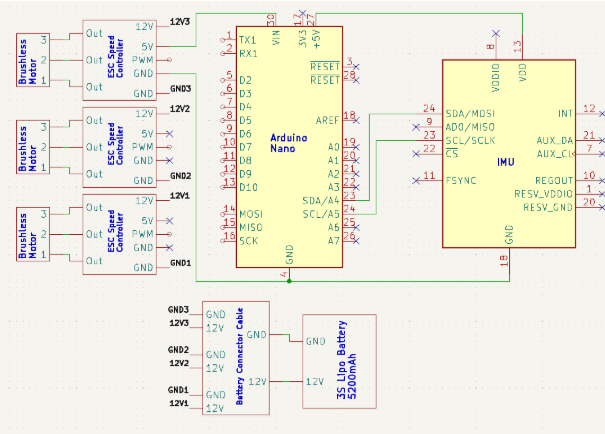Click the MOSI pin of Arduino Nano
This screenshot has height=434, width=605.
pyautogui.click(x=251, y=214)
